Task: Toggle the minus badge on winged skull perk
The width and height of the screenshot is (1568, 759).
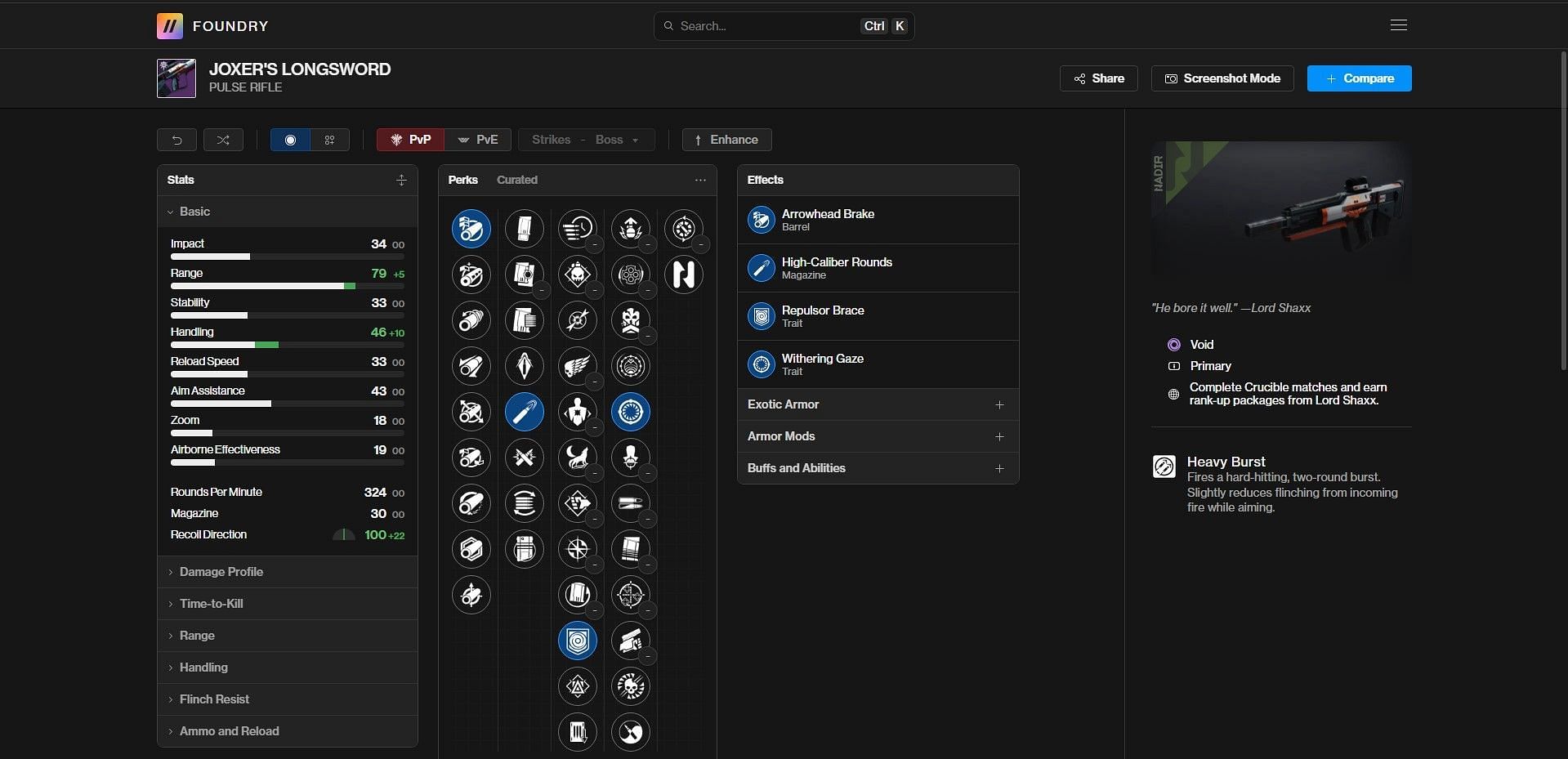Action: [594, 382]
